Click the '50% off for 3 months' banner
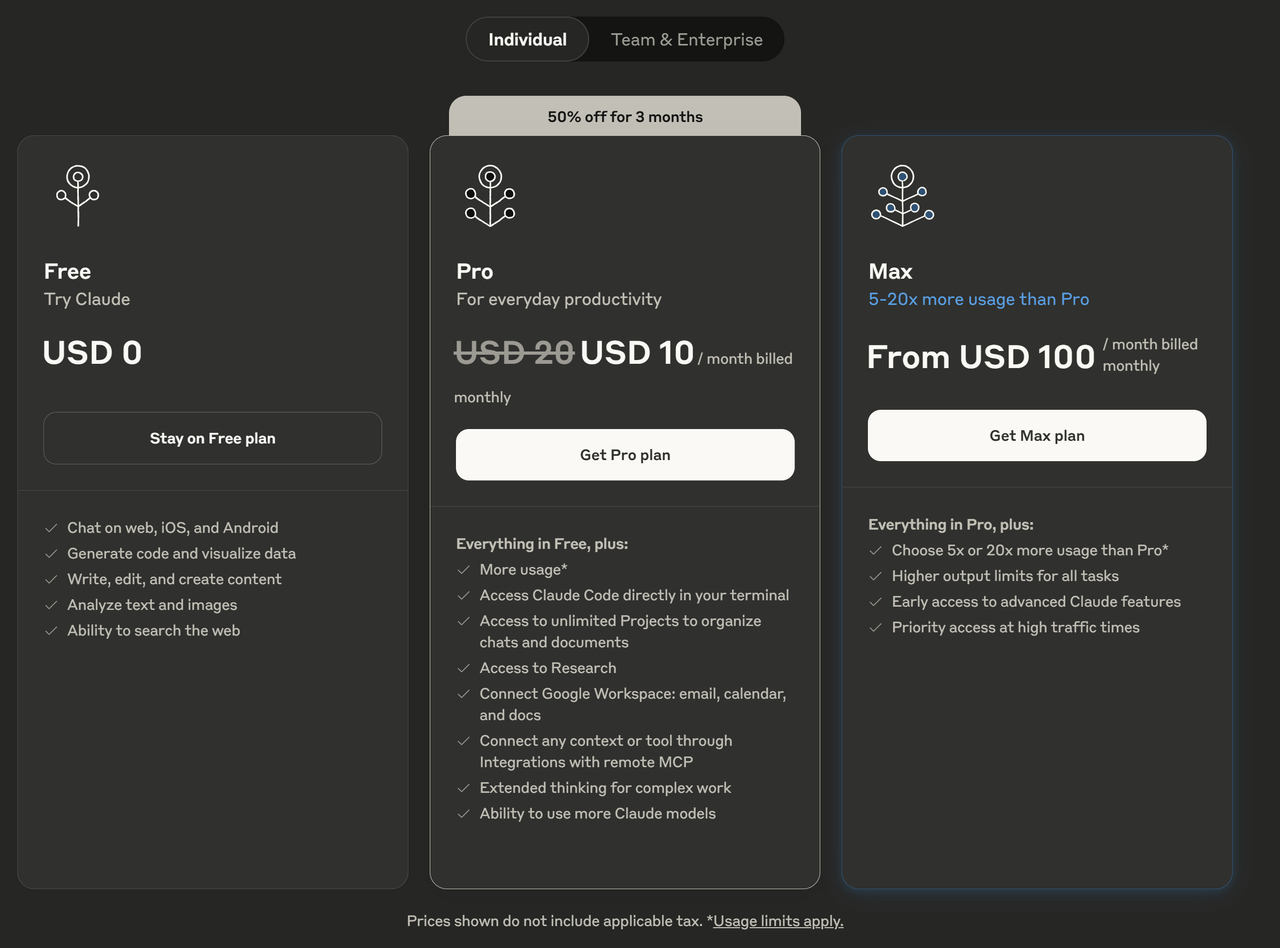 625,117
